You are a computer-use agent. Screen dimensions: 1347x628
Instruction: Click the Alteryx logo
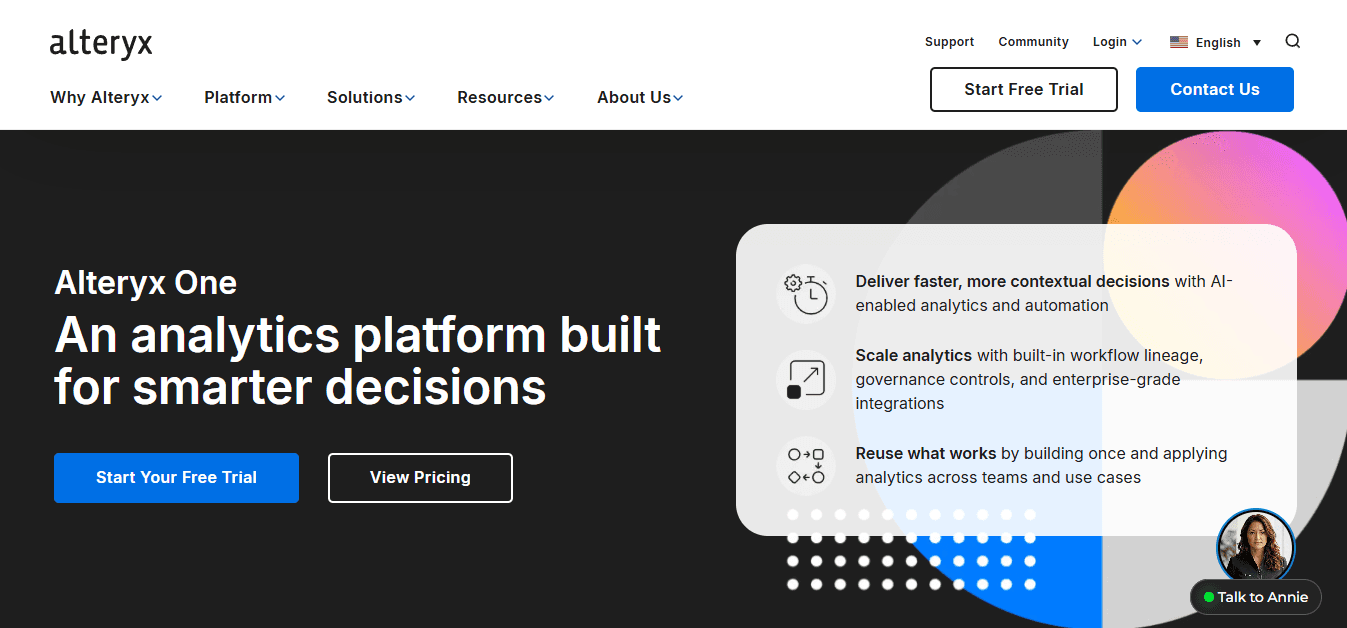click(100, 43)
